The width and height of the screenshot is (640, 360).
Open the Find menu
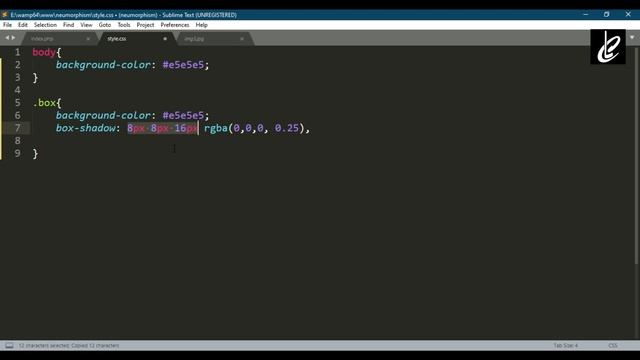pyautogui.click(x=68, y=25)
